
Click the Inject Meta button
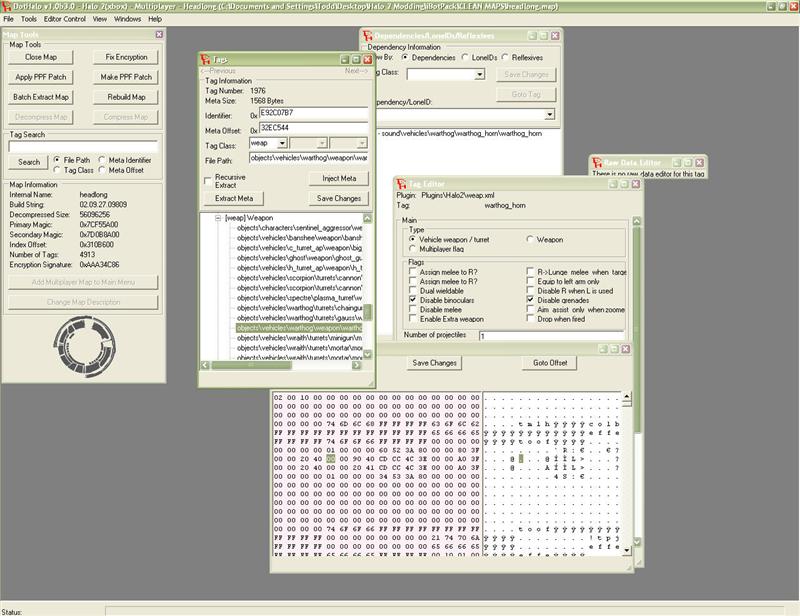click(339, 179)
